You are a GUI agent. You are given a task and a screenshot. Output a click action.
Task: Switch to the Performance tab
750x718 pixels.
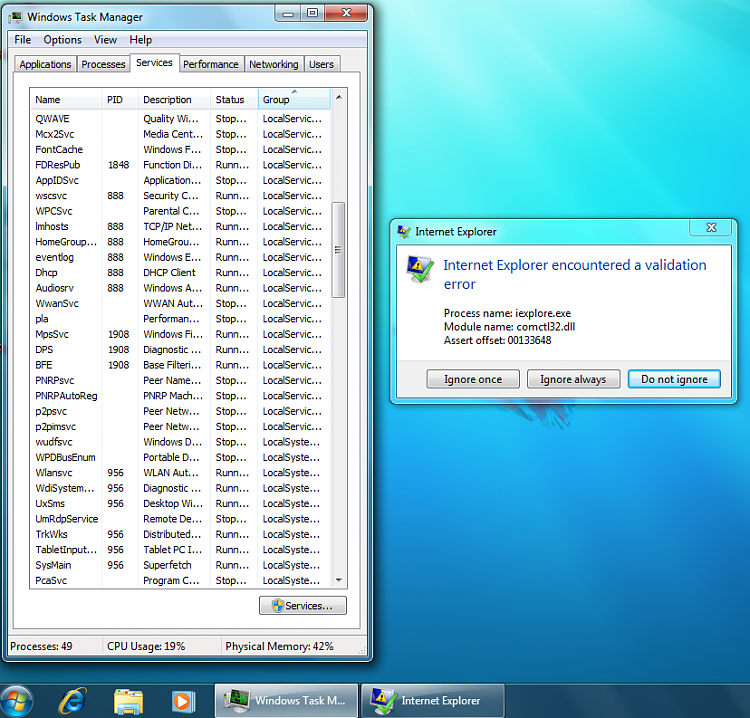pyautogui.click(x=211, y=64)
